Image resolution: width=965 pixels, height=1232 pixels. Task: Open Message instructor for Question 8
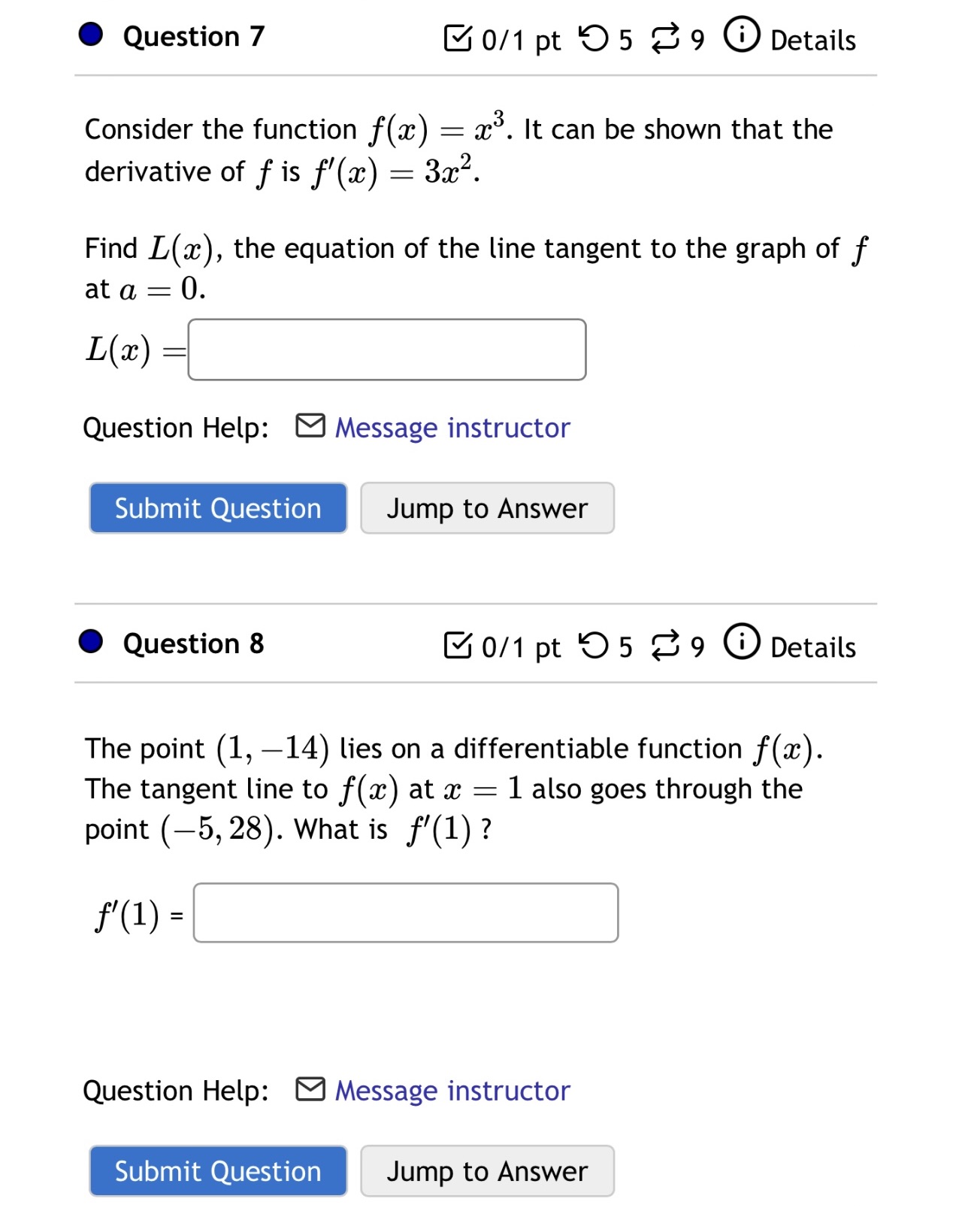[x=452, y=1091]
